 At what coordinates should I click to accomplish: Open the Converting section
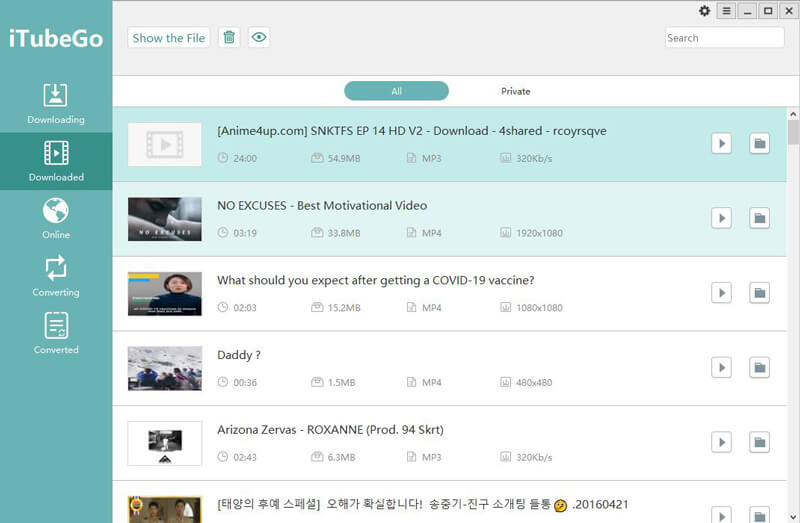click(56, 276)
